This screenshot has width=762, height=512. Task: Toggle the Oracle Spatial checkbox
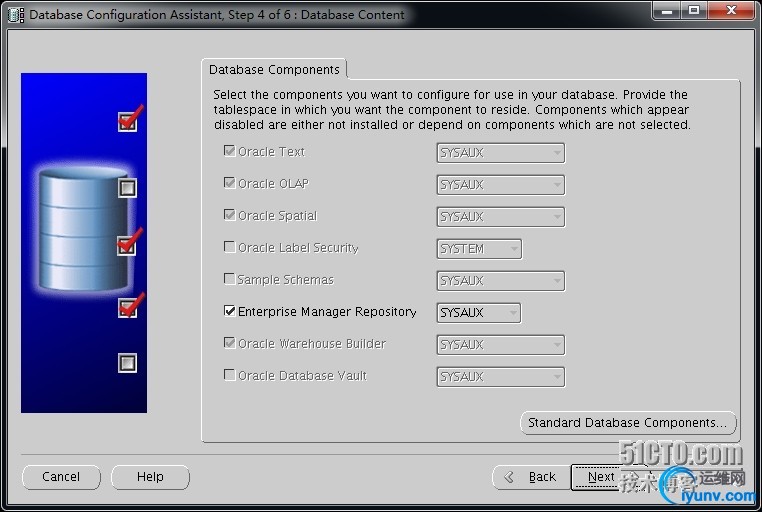(x=229, y=215)
